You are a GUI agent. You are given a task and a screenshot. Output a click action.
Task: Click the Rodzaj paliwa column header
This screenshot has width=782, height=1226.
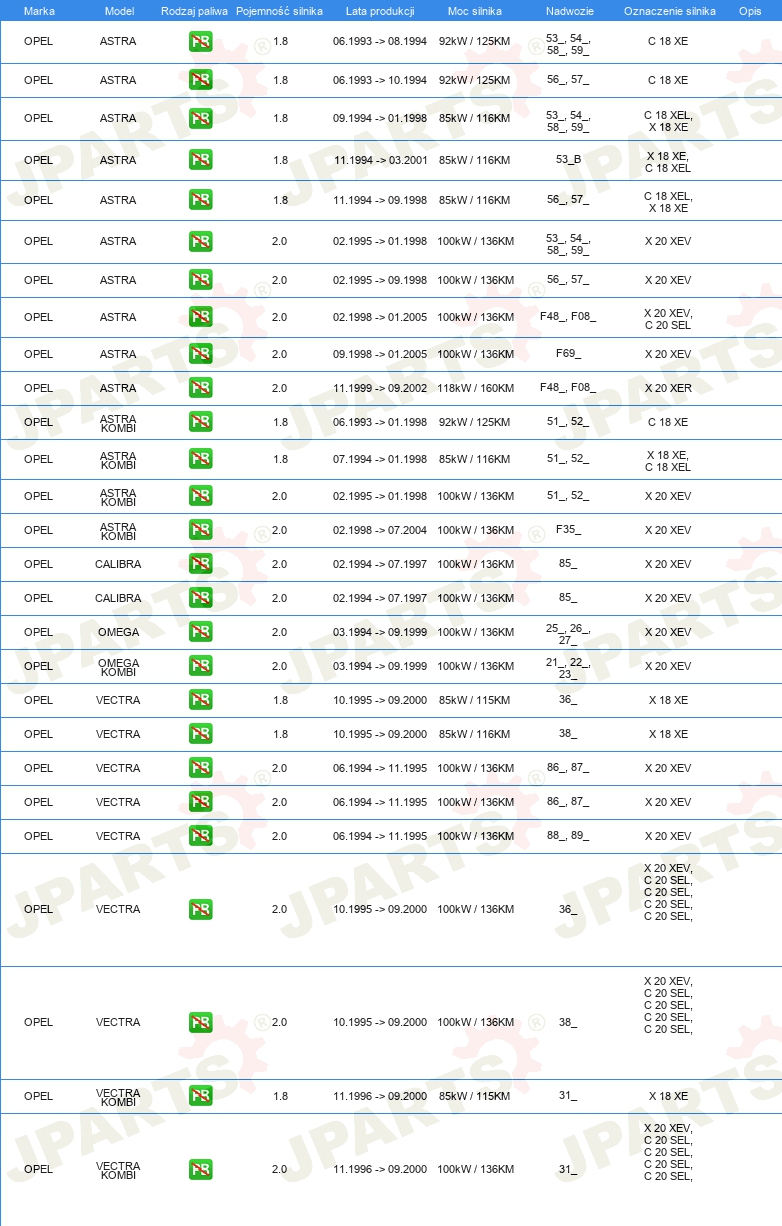[194, 11]
